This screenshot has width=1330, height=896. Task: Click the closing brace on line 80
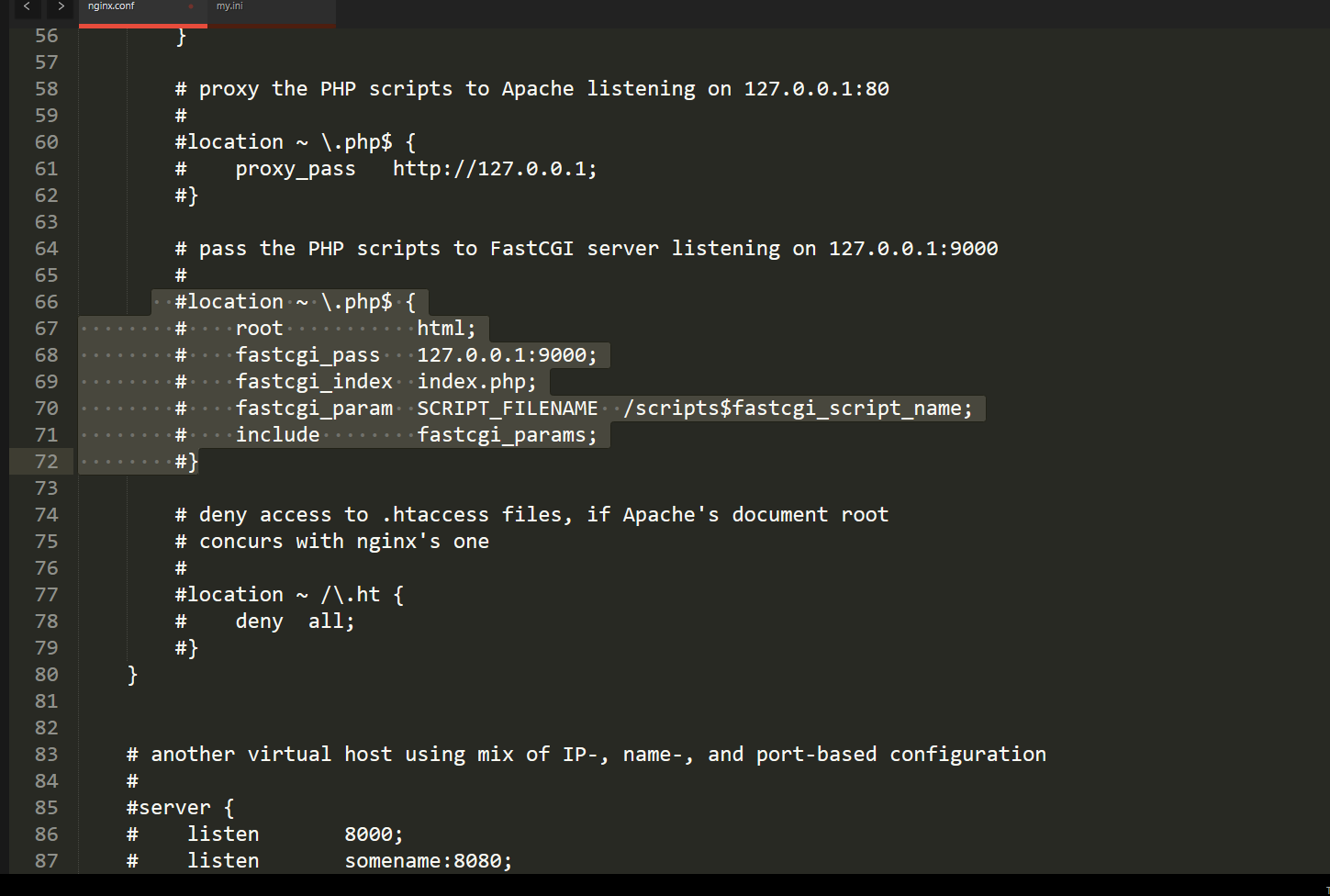pos(132,675)
